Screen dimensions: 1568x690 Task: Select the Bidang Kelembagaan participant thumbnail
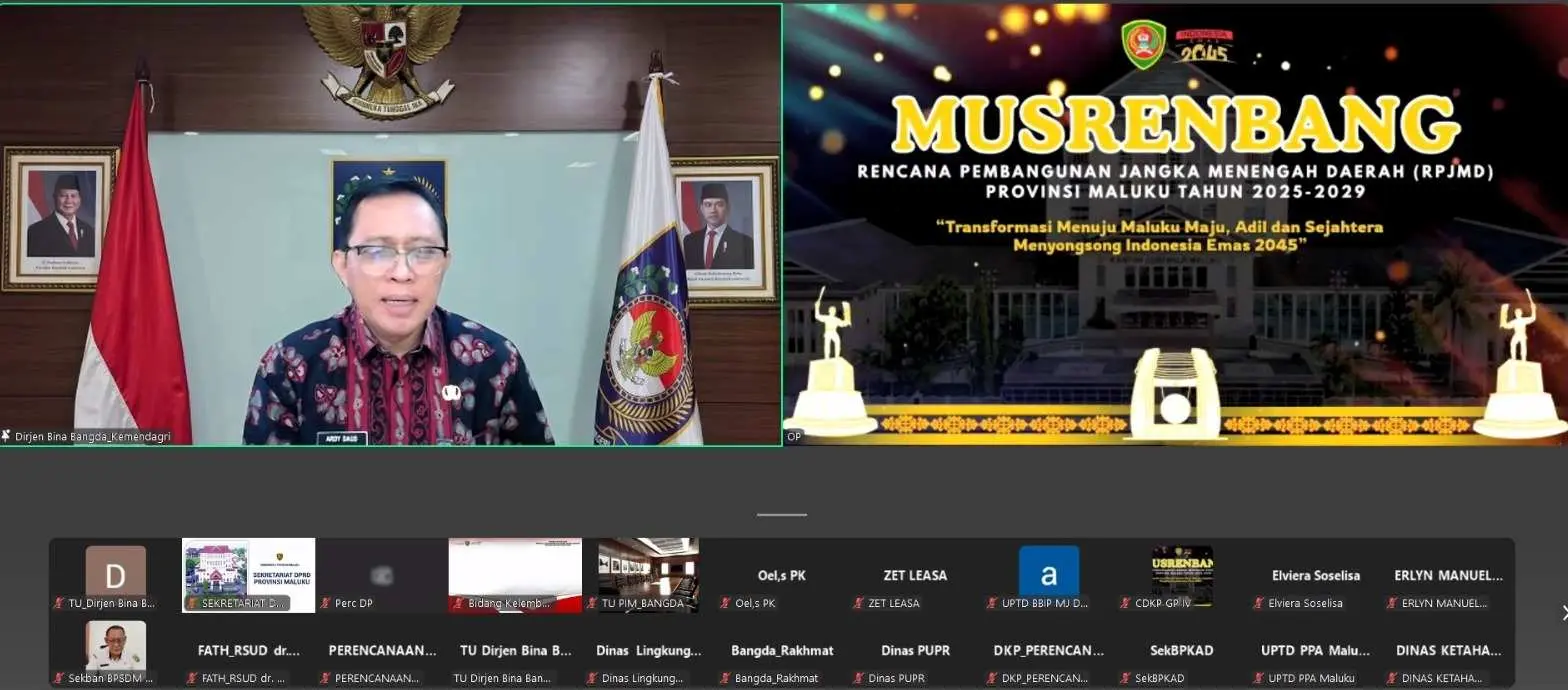515,568
